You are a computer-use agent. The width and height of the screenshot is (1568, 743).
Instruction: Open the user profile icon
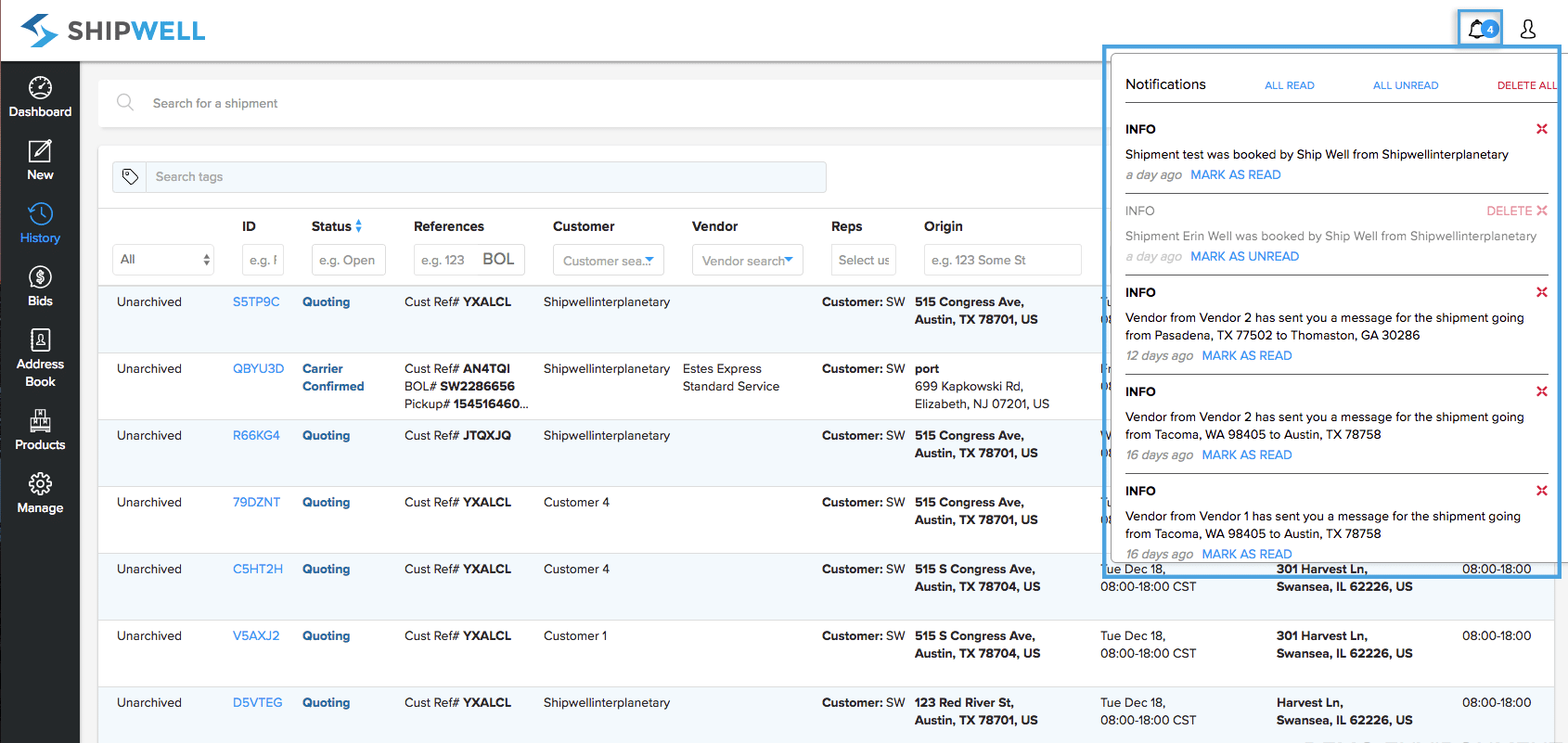(1528, 30)
